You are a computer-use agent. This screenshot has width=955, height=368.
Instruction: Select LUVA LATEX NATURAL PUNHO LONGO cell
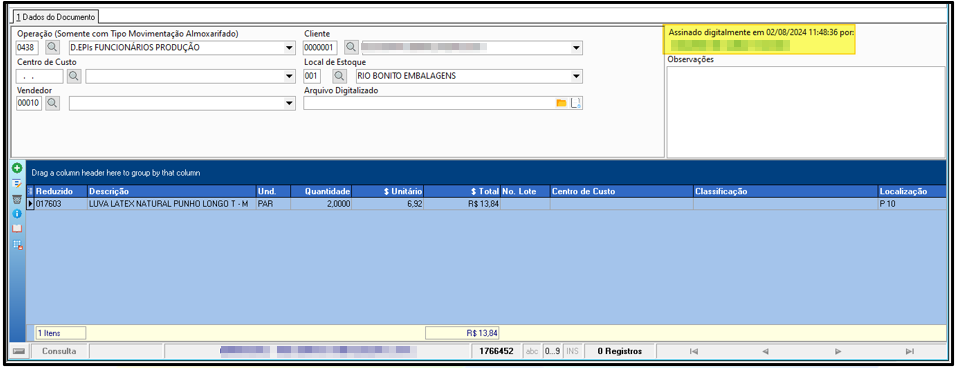tap(171, 204)
